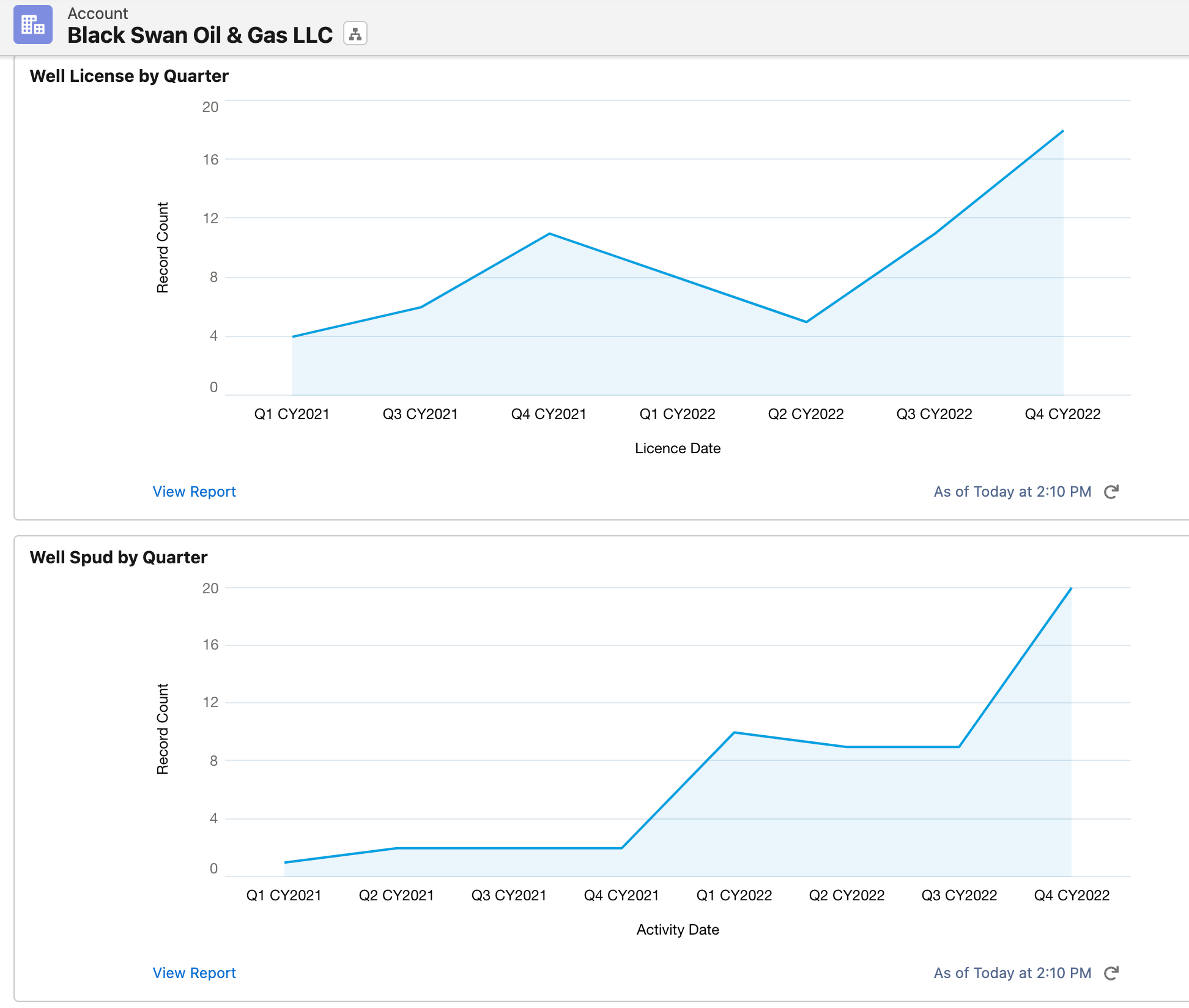This screenshot has width=1189, height=1008.
Task: Click the Black Swan Oil & Gas LLC title
Action: [200, 35]
